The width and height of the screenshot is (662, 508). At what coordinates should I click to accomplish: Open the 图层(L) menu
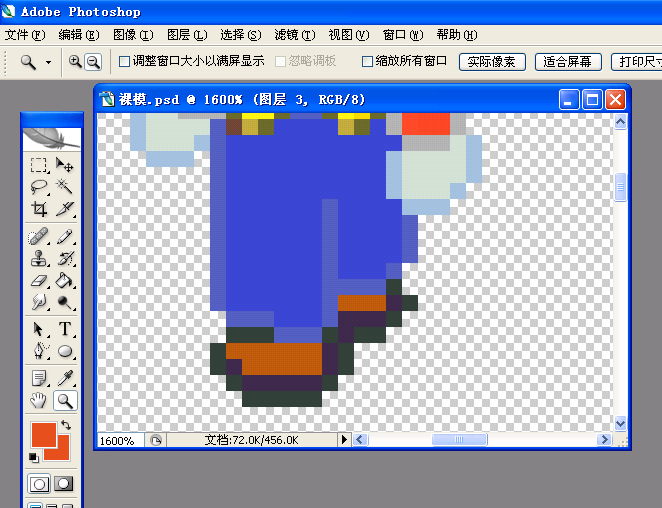(x=187, y=35)
